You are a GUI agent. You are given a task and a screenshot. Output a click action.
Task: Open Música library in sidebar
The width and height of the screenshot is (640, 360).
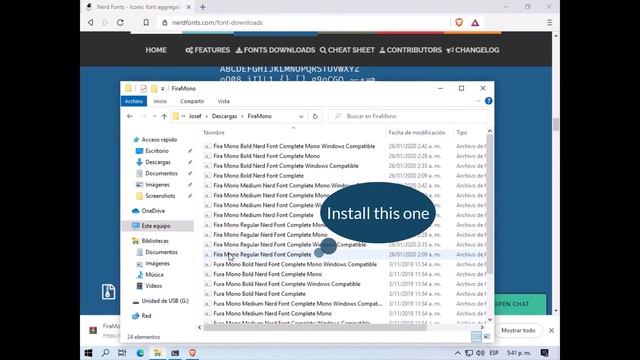click(x=154, y=275)
